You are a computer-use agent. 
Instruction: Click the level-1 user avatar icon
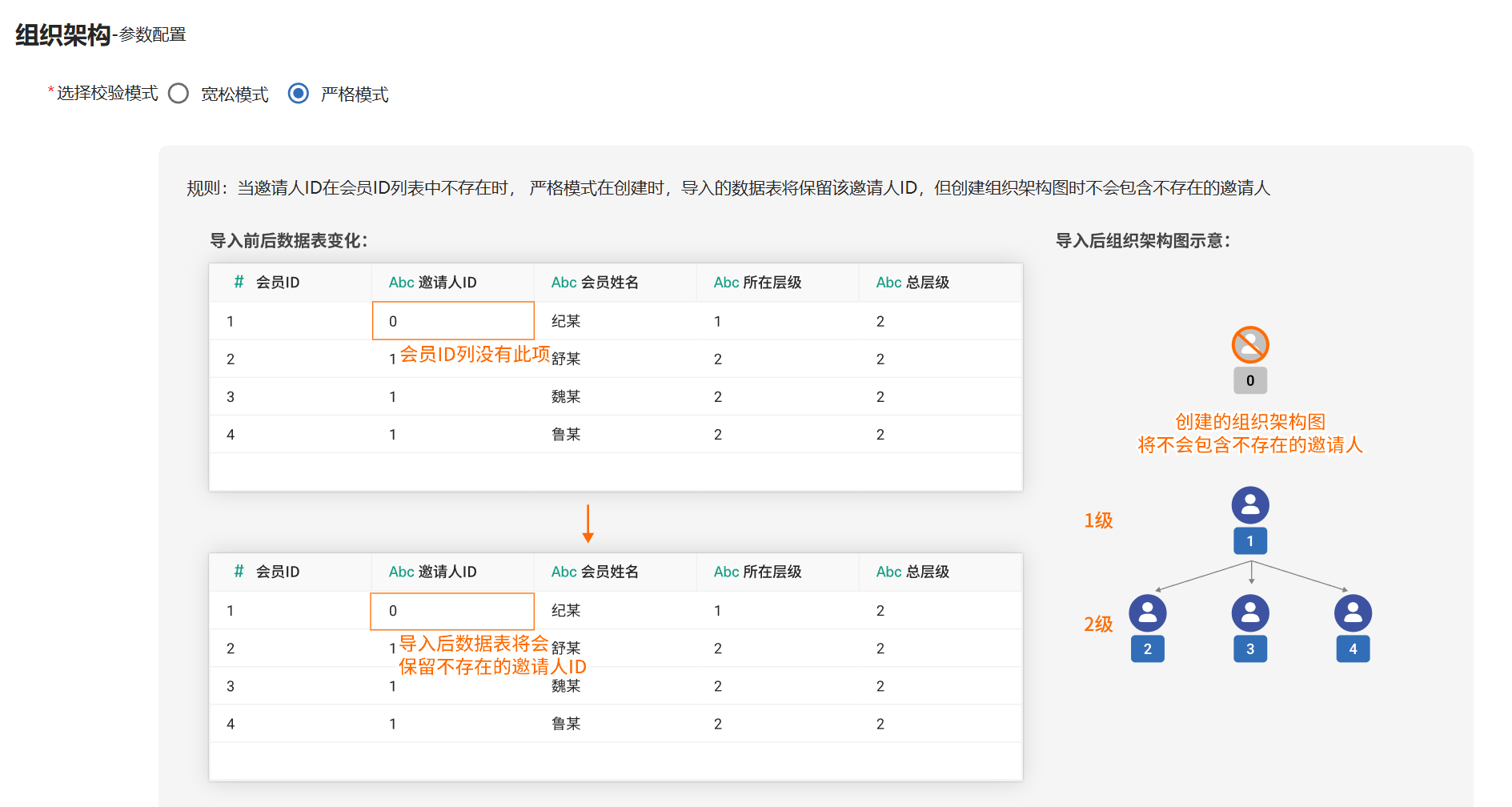point(1249,505)
